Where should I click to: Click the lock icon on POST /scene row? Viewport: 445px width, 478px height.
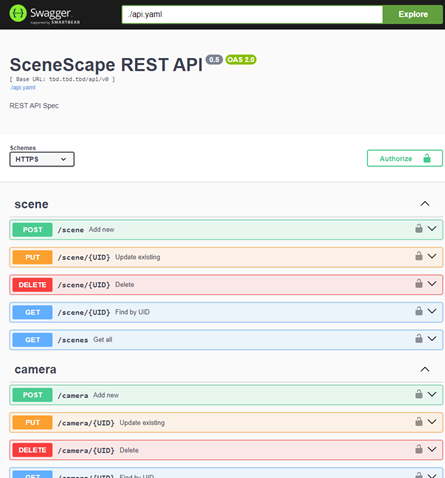[x=419, y=229]
